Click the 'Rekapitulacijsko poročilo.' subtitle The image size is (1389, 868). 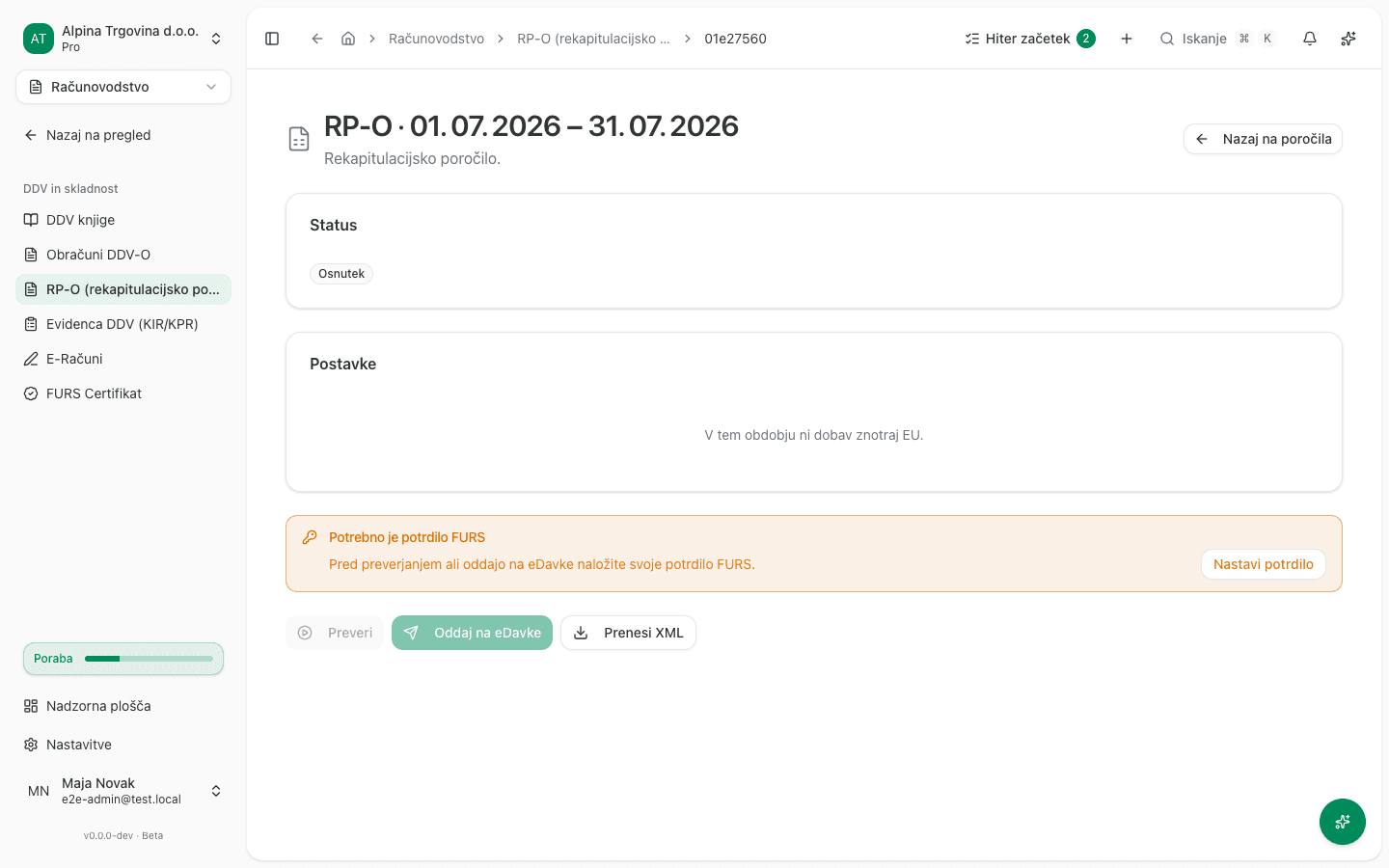point(412,158)
